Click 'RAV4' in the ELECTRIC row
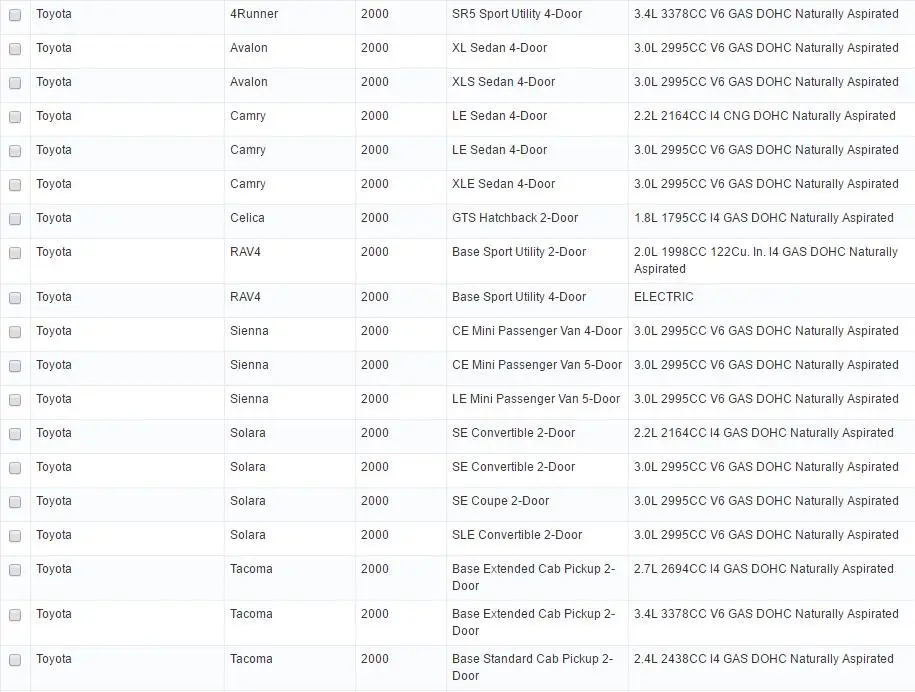 [x=245, y=297]
